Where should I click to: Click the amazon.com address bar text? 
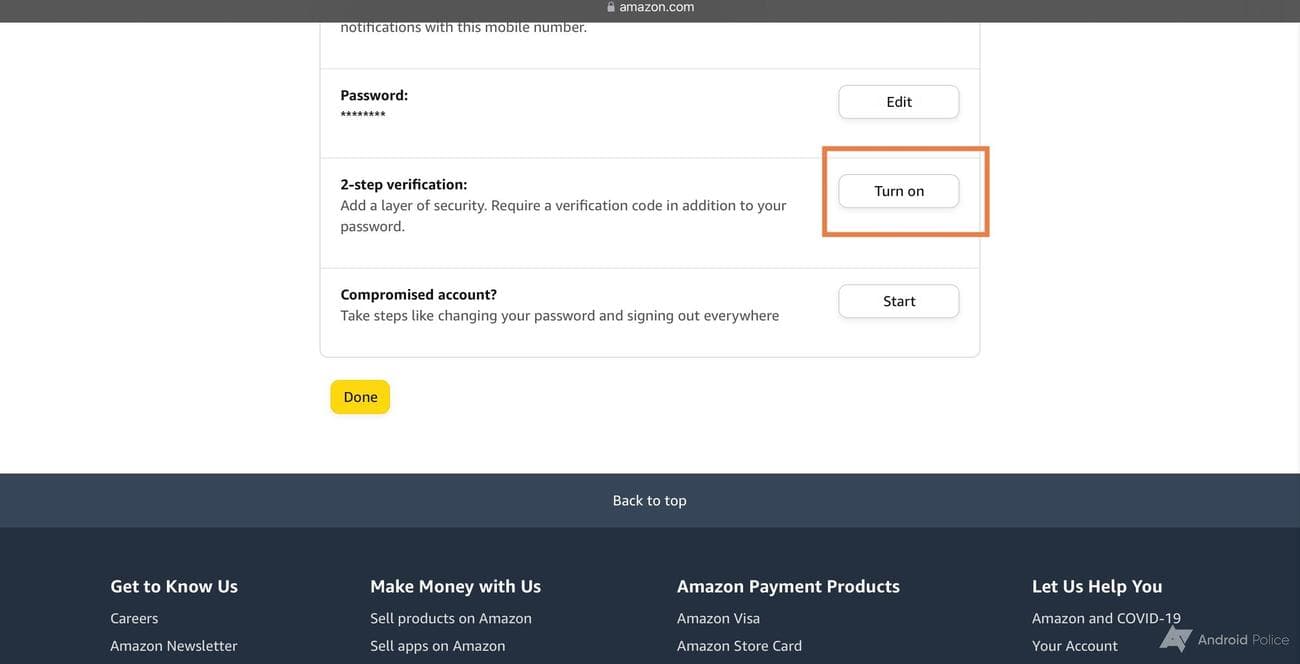coord(656,7)
